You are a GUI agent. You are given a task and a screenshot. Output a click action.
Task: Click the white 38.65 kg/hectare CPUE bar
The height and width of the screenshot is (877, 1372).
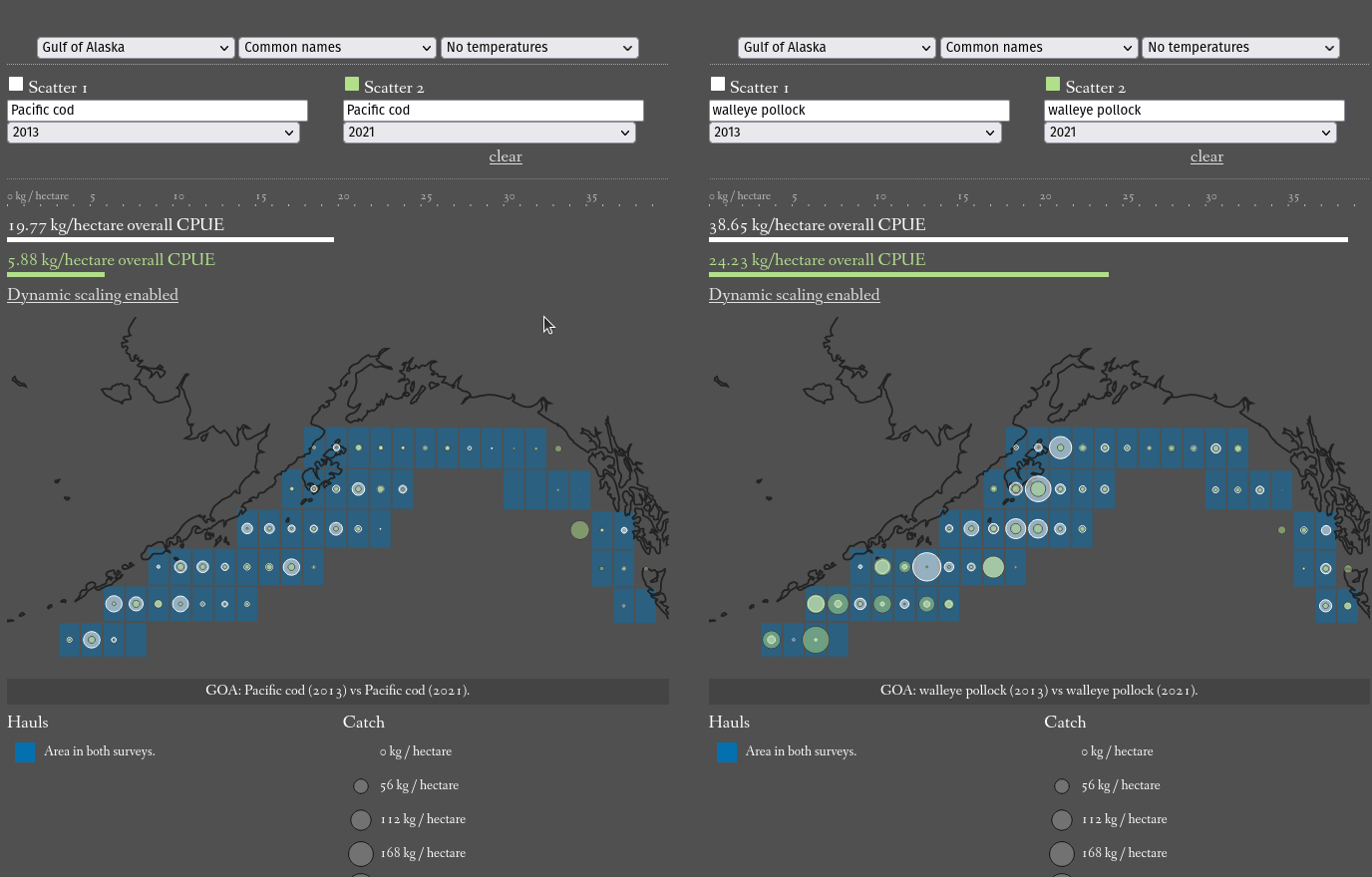click(1028, 240)
